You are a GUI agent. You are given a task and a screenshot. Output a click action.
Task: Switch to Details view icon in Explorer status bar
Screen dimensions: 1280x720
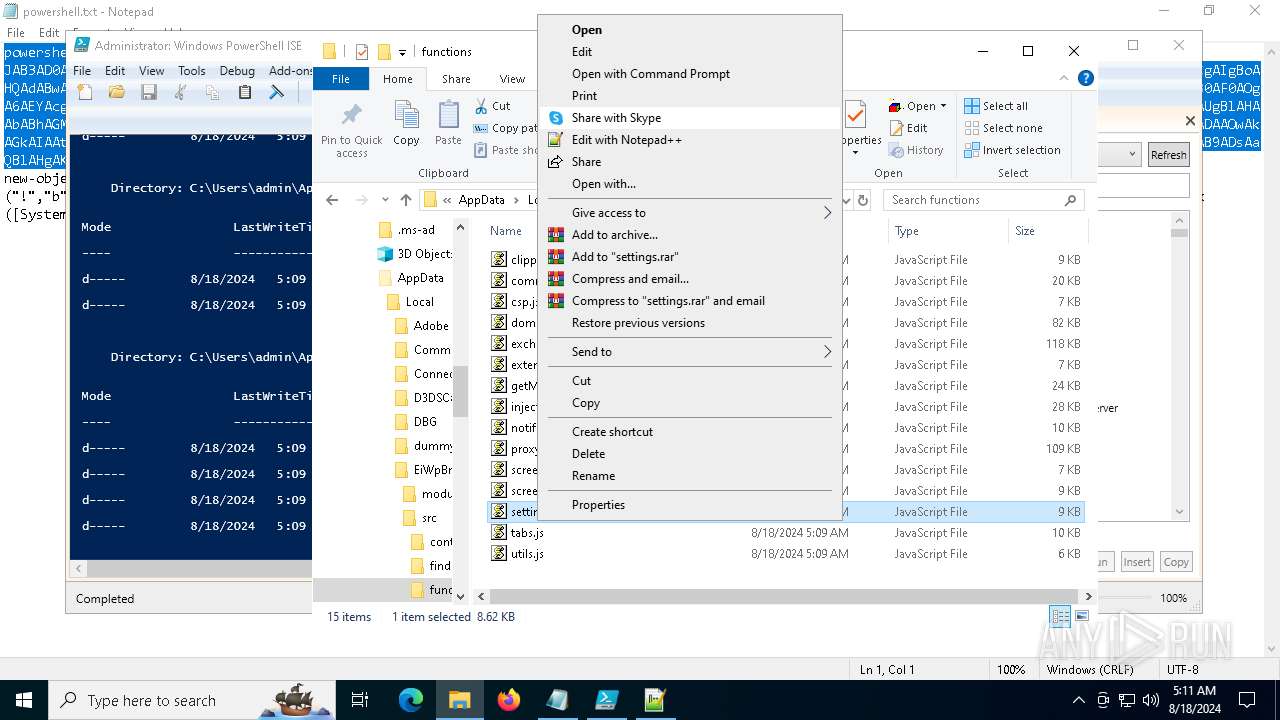[1059, 617]
